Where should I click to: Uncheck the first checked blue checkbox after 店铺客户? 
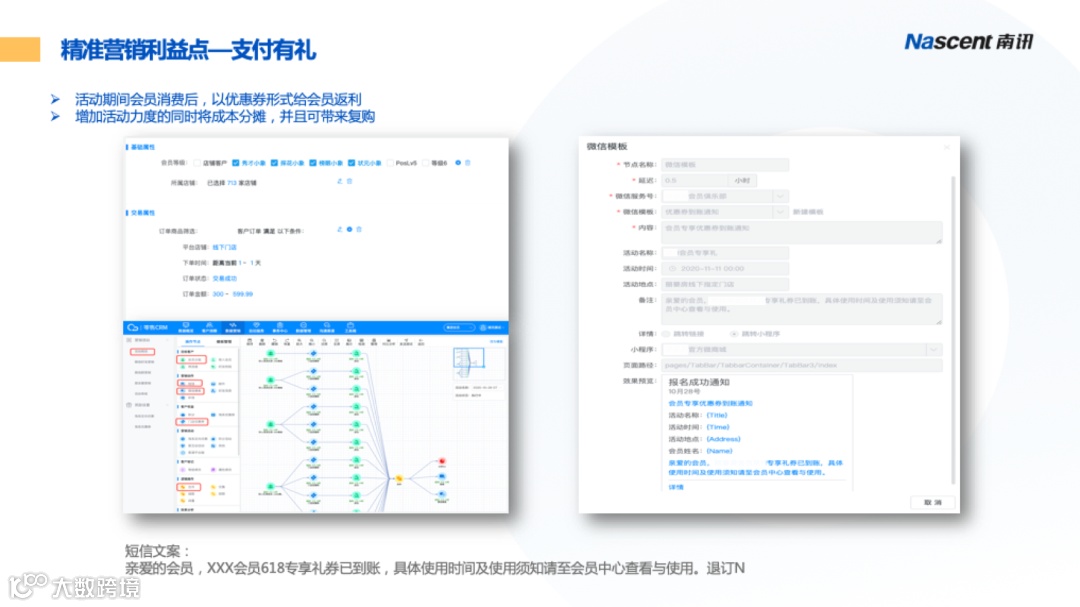[236, 163]
